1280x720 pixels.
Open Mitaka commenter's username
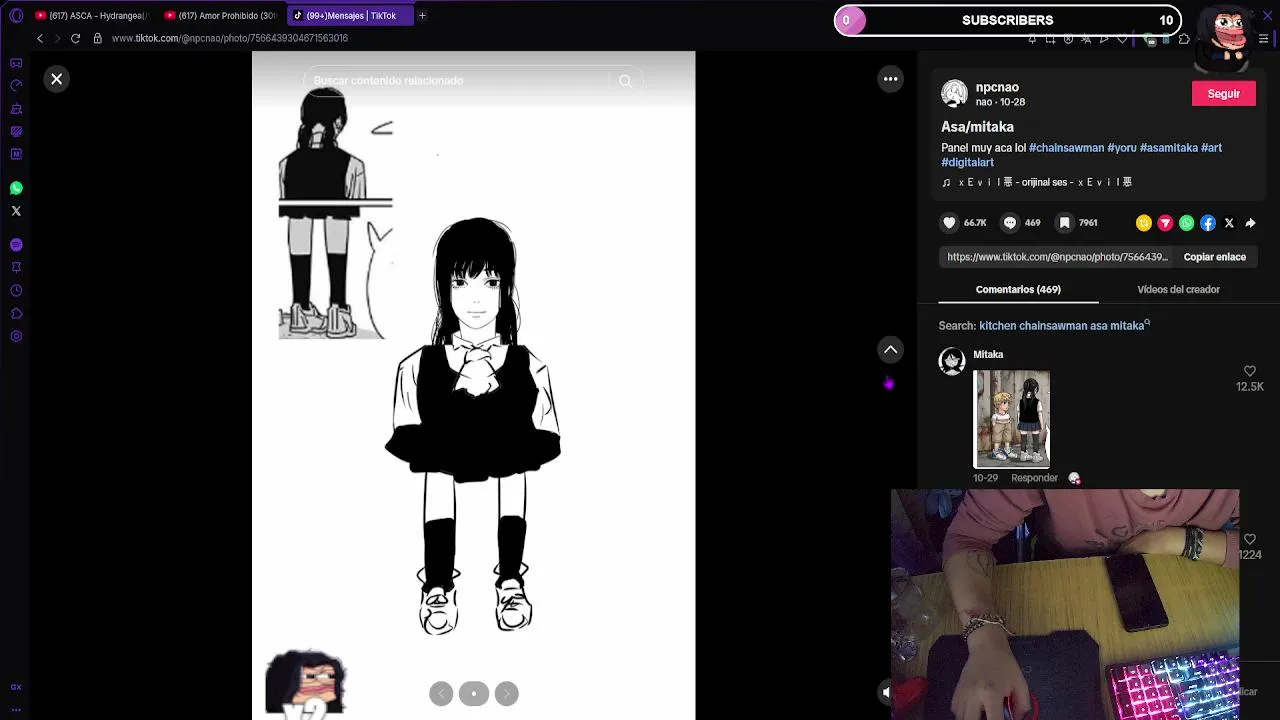[988, 355]
